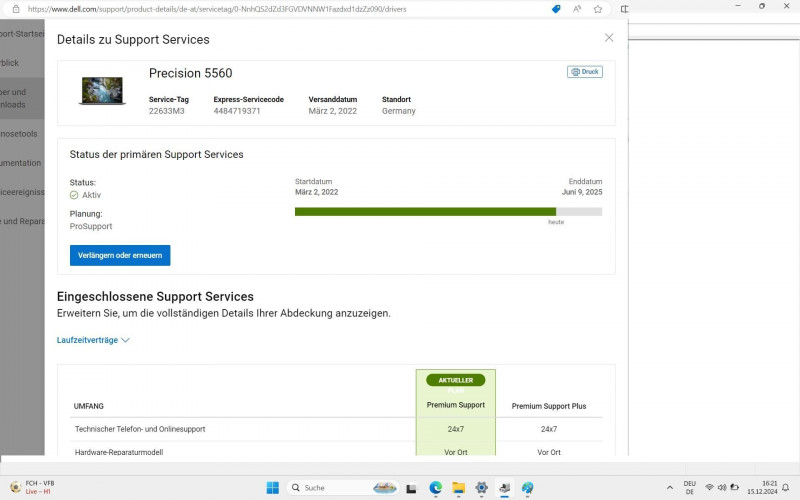The image size is (800, 500).
Task: Click the Precision 5560 laptop thumbnail
Action: click(102, 90)
